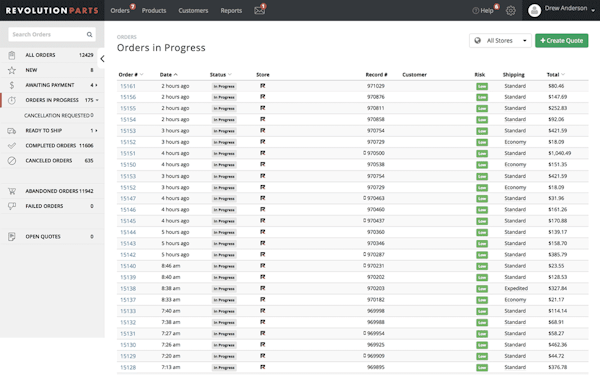Click the Open Quotes document icon
600x375 pixels.
click(x=12, y=236)
